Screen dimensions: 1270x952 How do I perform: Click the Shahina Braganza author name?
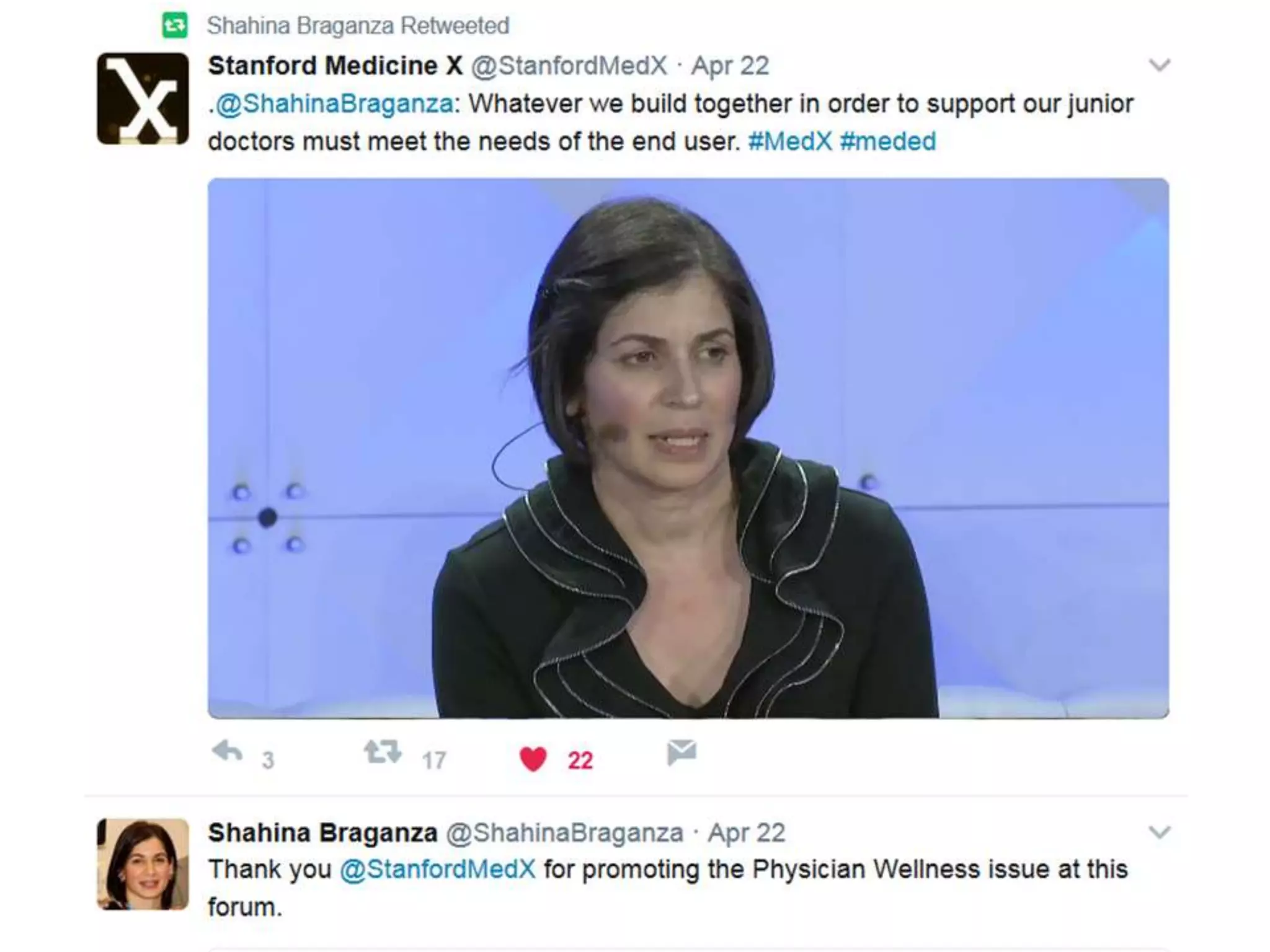[322, 832]
